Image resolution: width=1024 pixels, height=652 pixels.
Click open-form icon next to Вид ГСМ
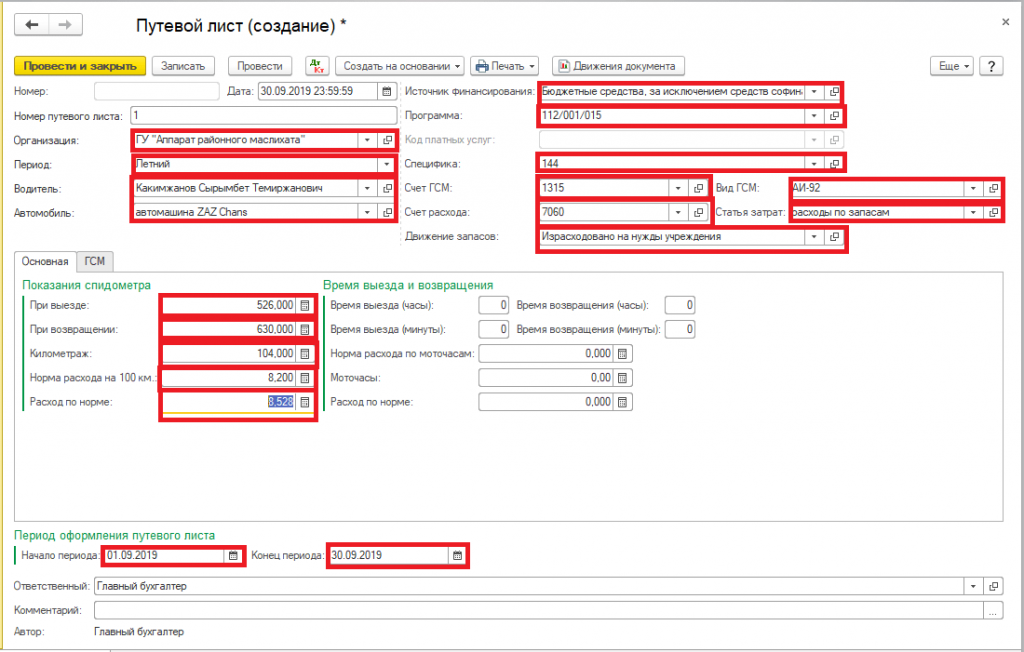pos(993,188)
